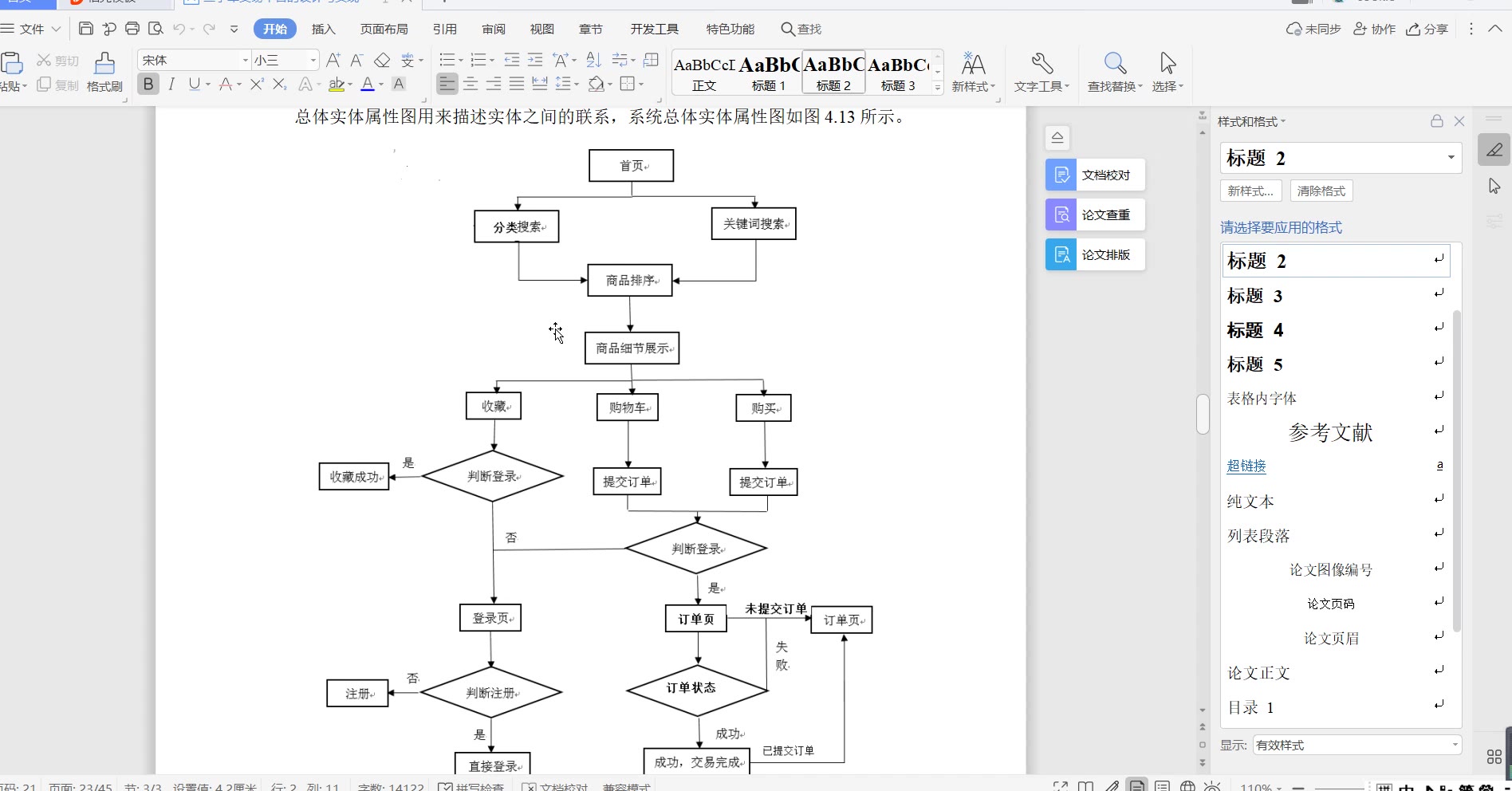1512x791 pixels.
Task: Click the document vertical scrollbar thumb
Action: (x=1203, y=414)
